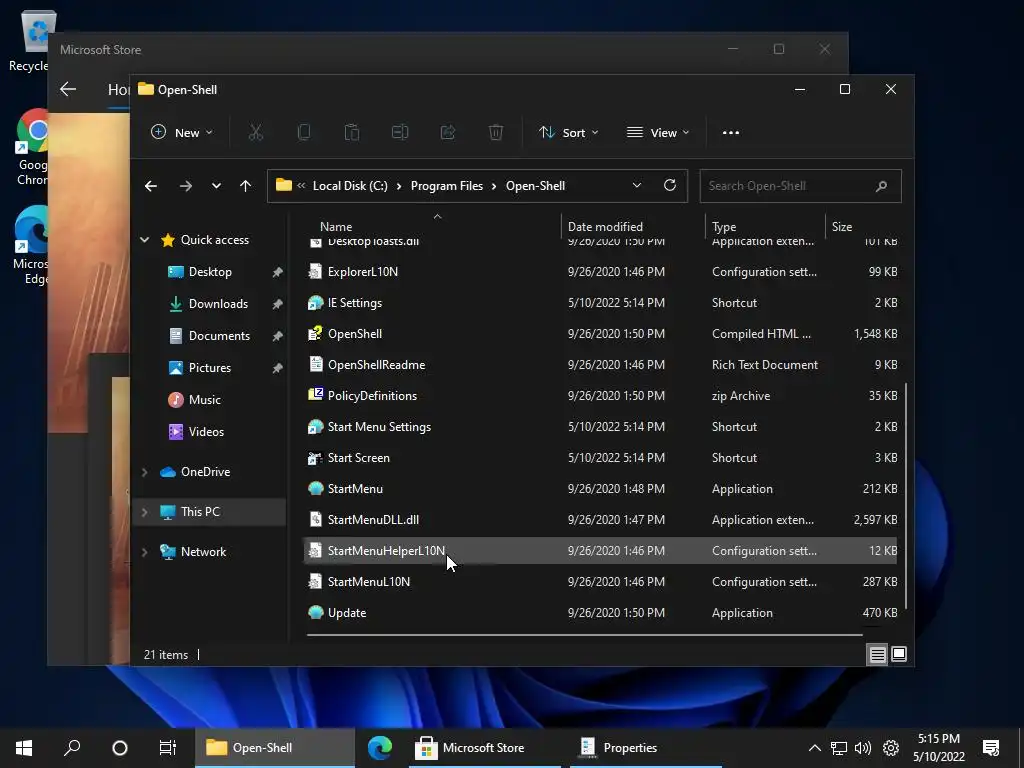
Task: Open the Sort dropdown menu
Action: pyautogui.click(x=568, y=133)
